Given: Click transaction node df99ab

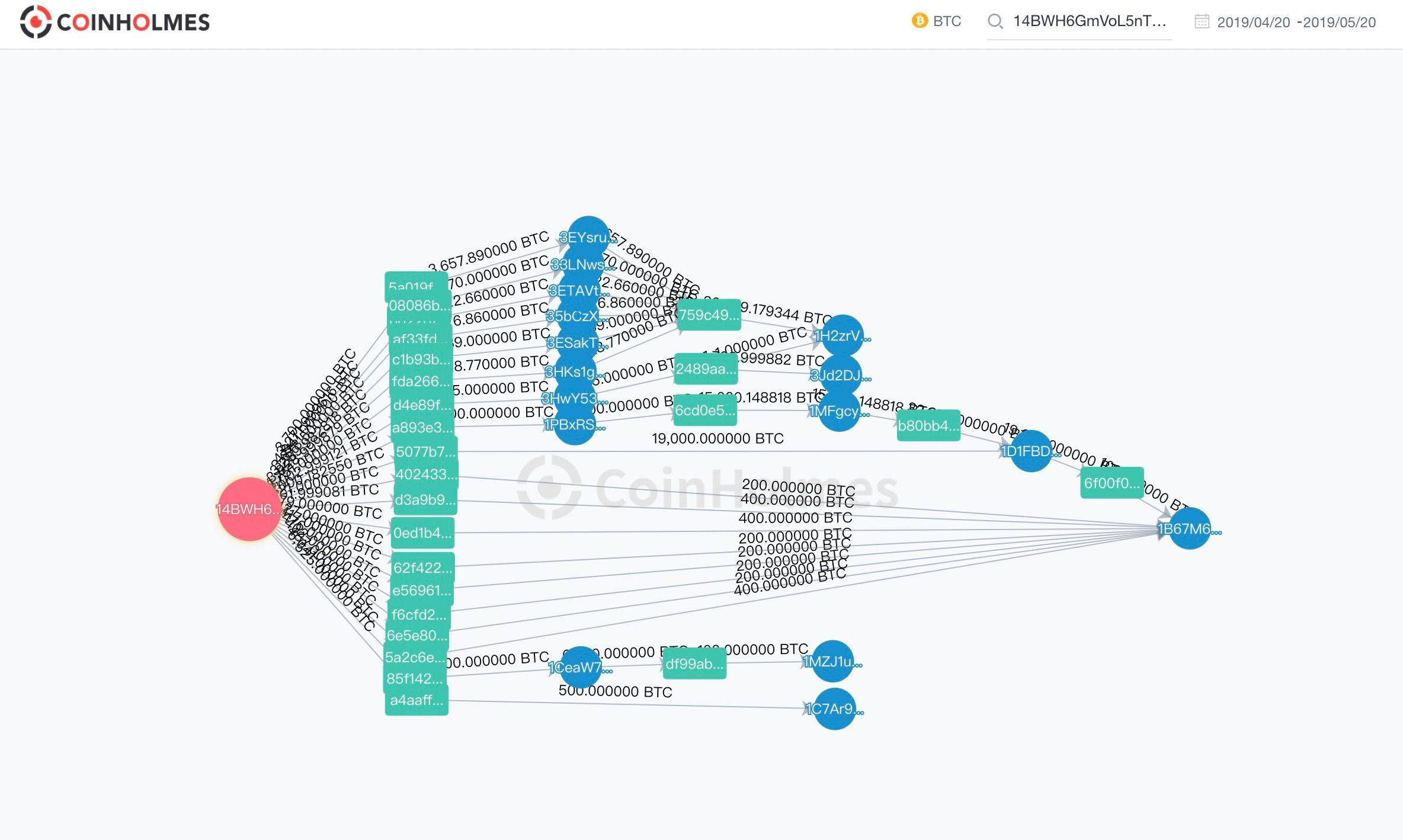Looking at the screenshot, I should (694, 663).
